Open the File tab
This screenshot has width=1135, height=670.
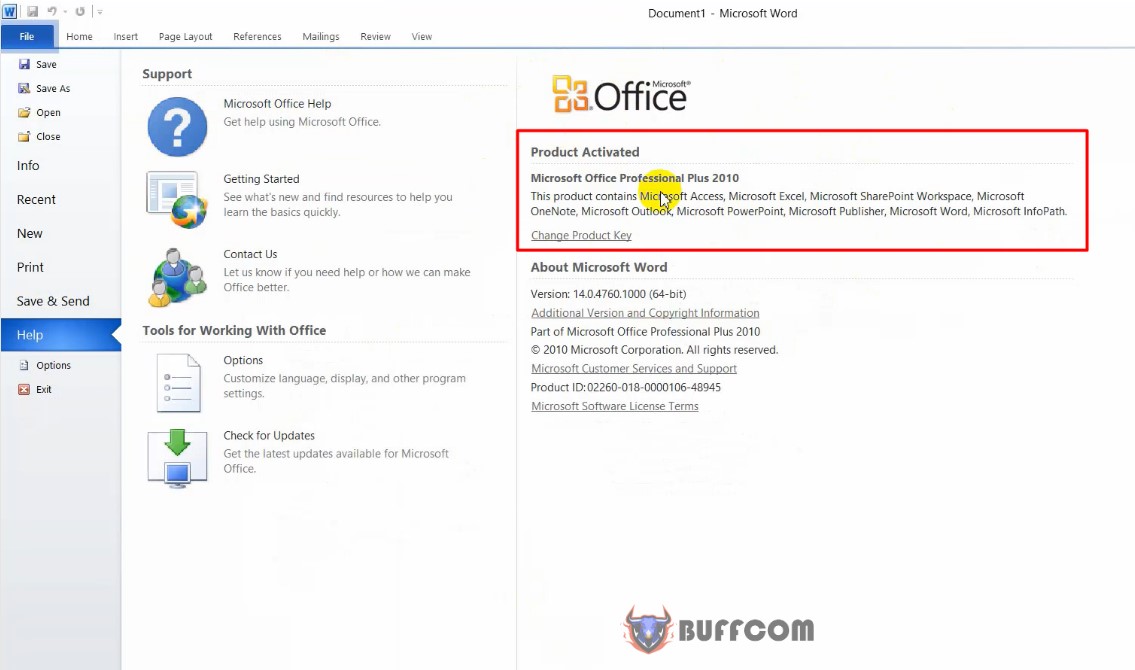click(x=27, y=36)
